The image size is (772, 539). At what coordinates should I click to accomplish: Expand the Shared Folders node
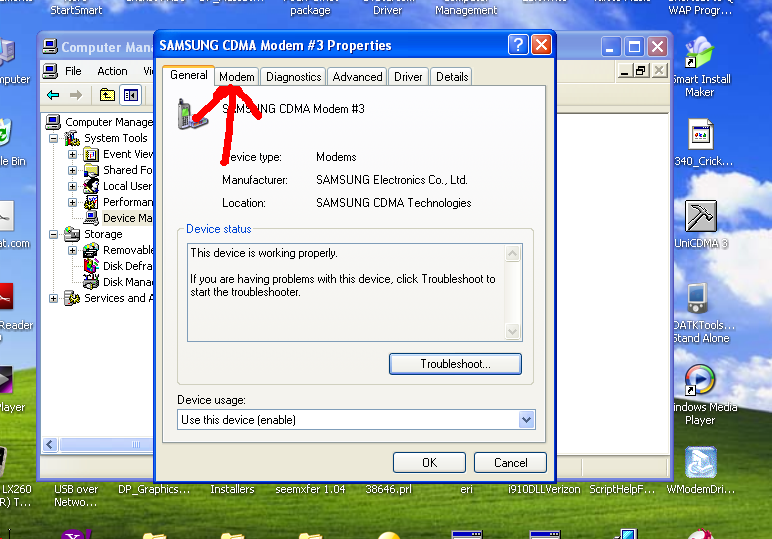click(72, 170)
